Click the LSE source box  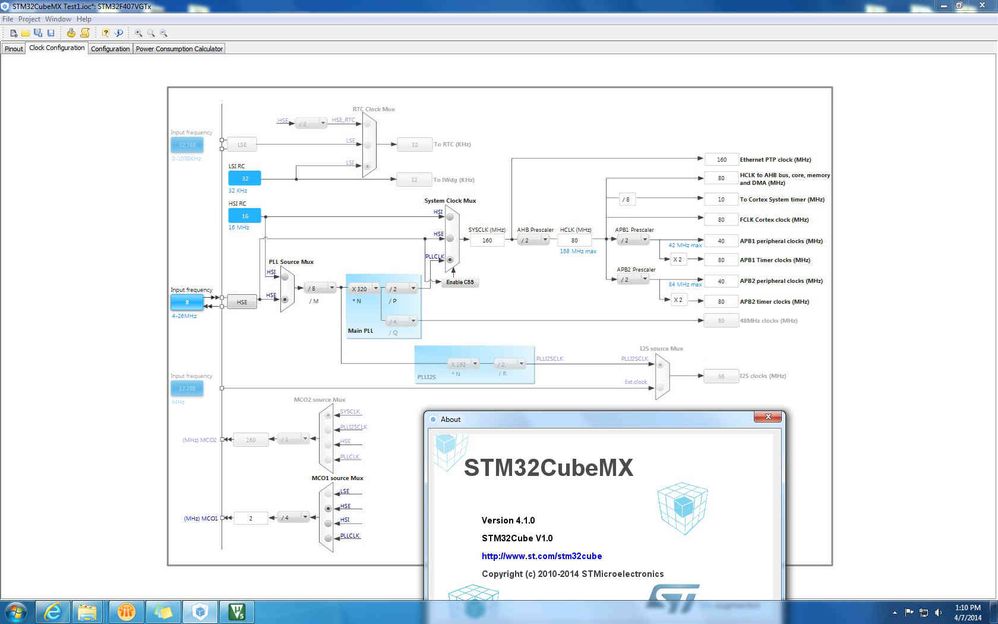coord(242,145)
